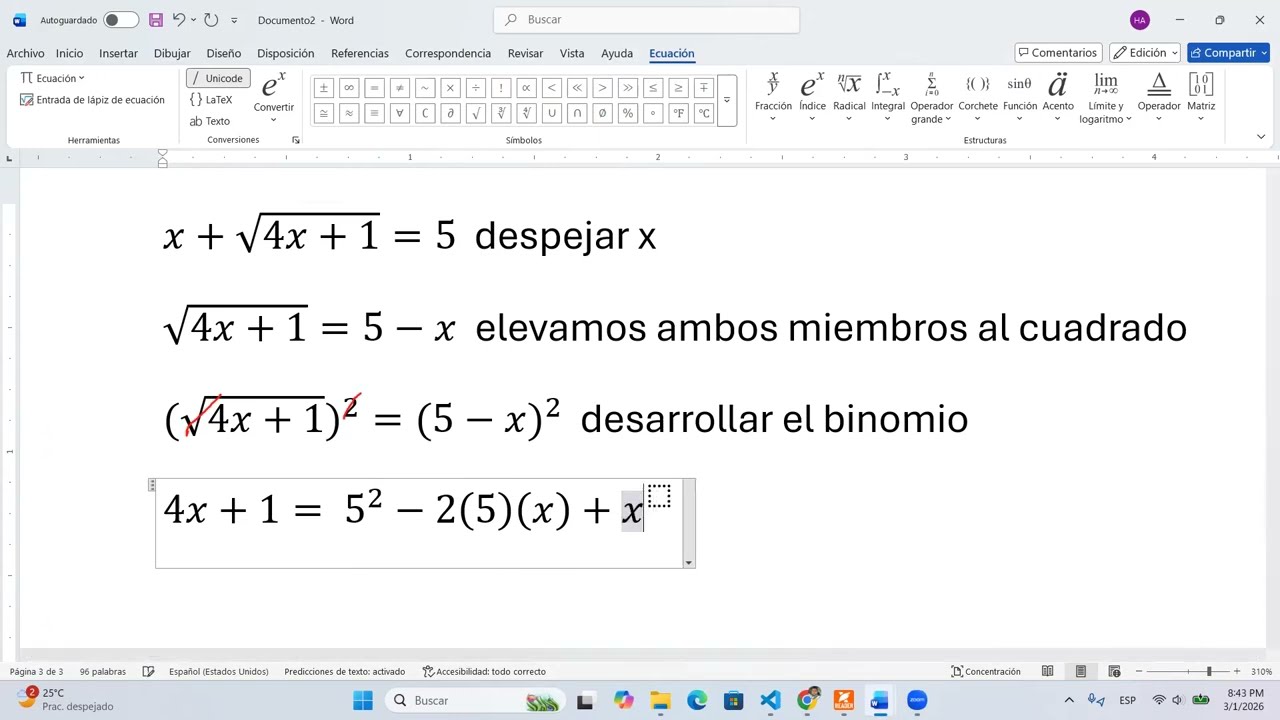Screen dimensions: 1280x720
Task: Switch to the Disposición tab
Action: [285, 53]
